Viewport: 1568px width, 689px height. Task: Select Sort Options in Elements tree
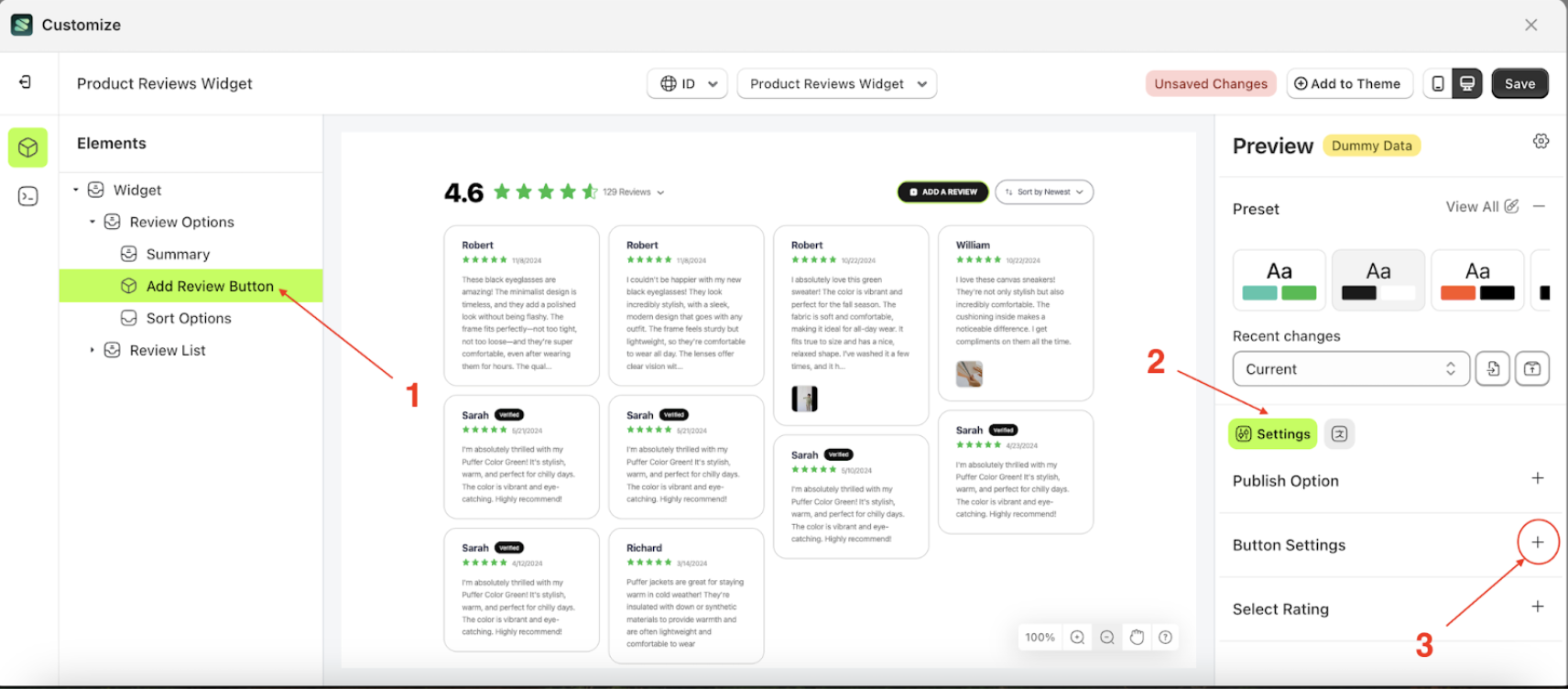pos(189,318)
